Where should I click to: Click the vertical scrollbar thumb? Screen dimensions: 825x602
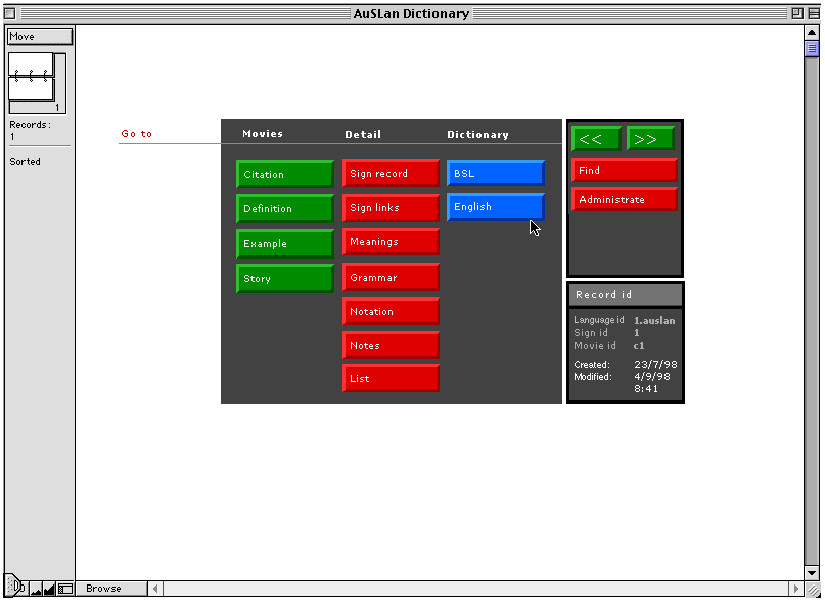coord(812,48)
